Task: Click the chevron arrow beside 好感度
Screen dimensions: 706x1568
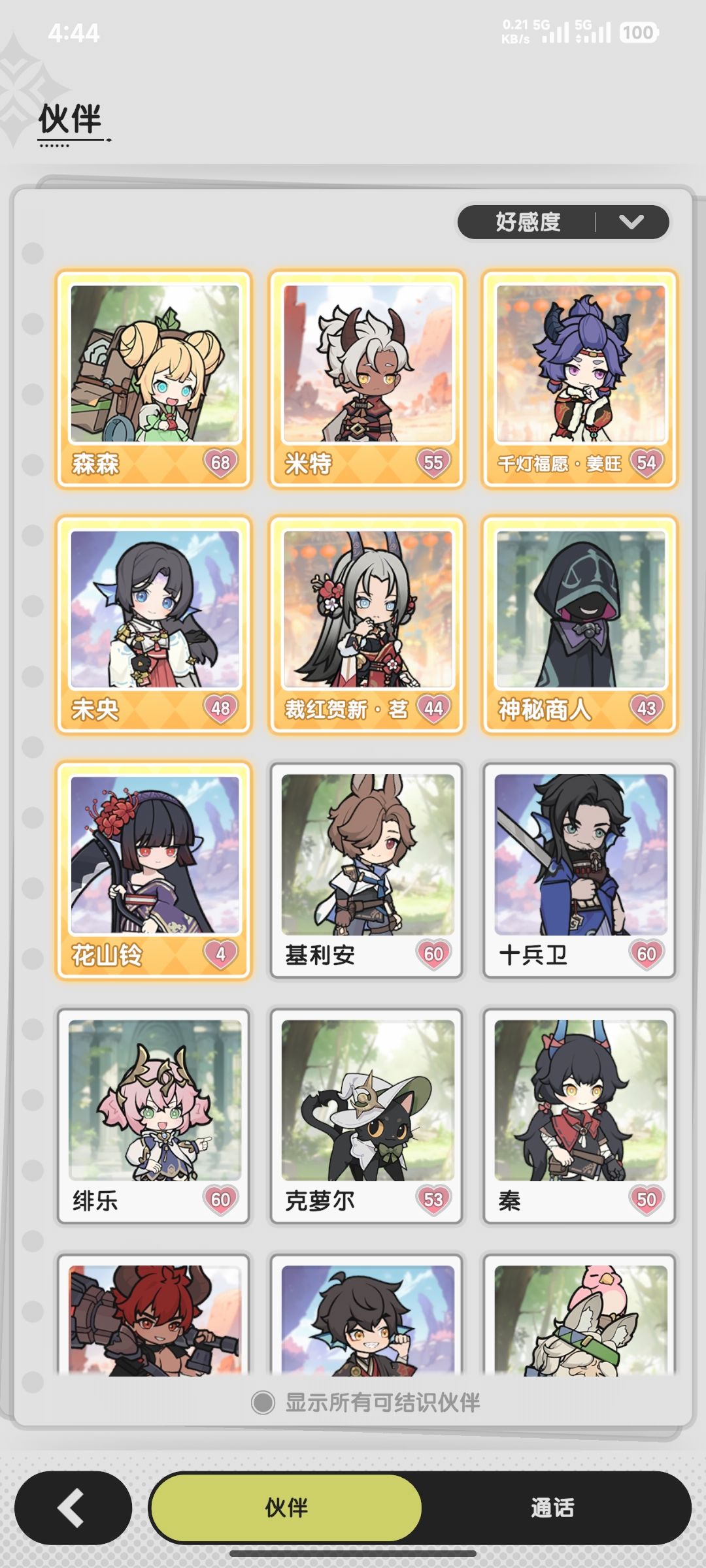Action: (631, 222)
